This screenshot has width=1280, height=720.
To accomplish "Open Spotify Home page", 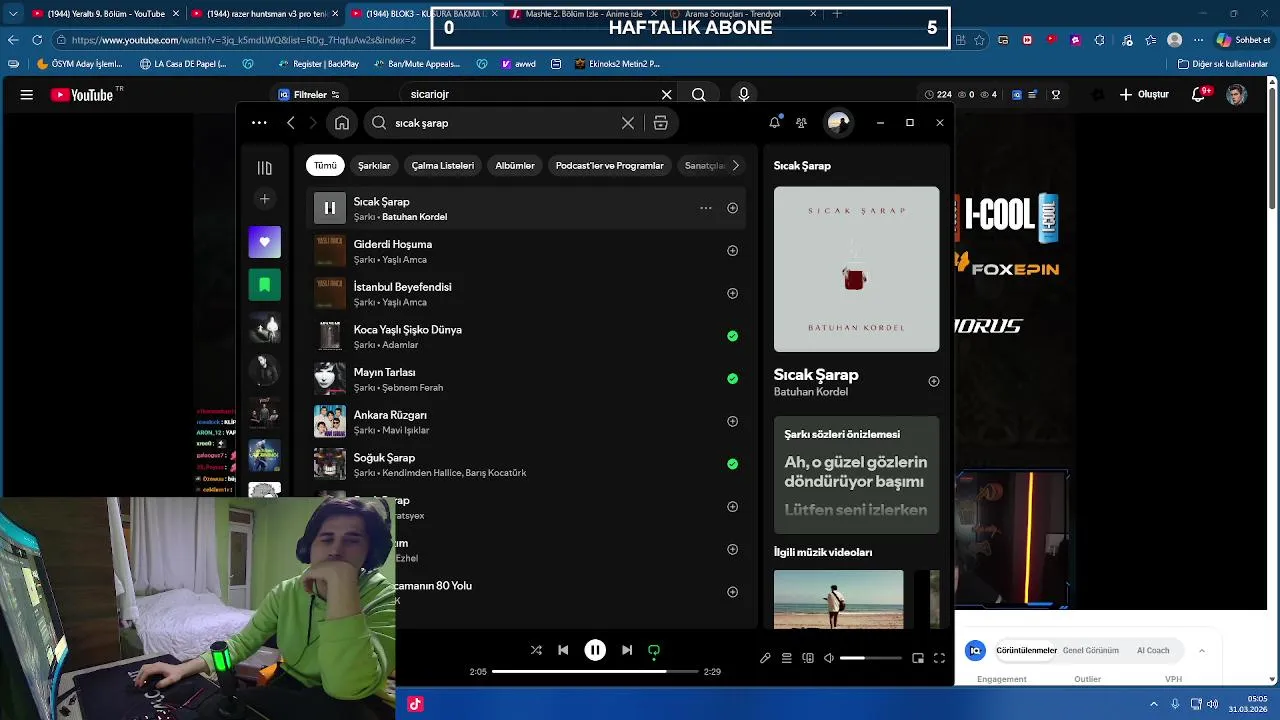I will coord(342,123).
